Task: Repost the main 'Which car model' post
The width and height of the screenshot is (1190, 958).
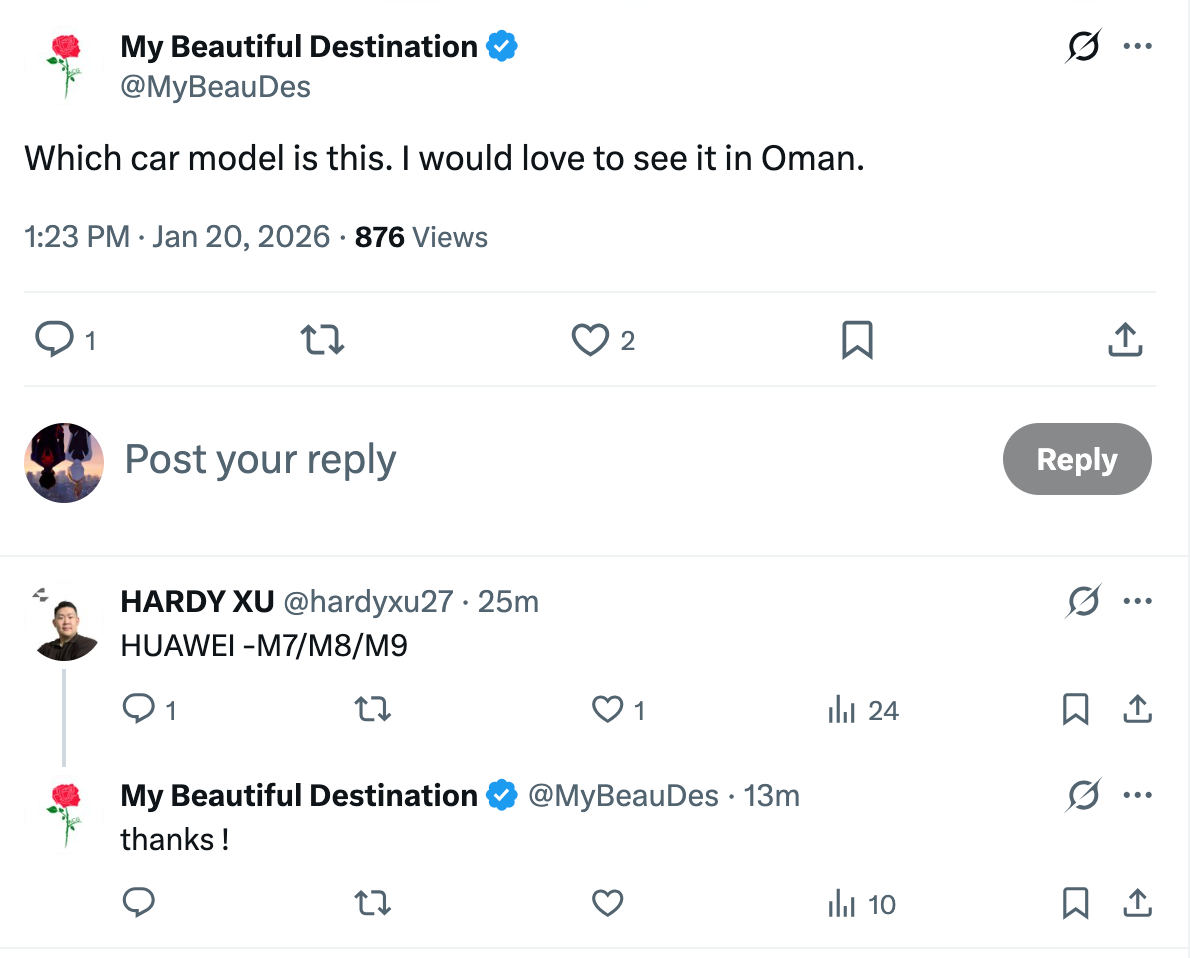Action: pos(323,341)
